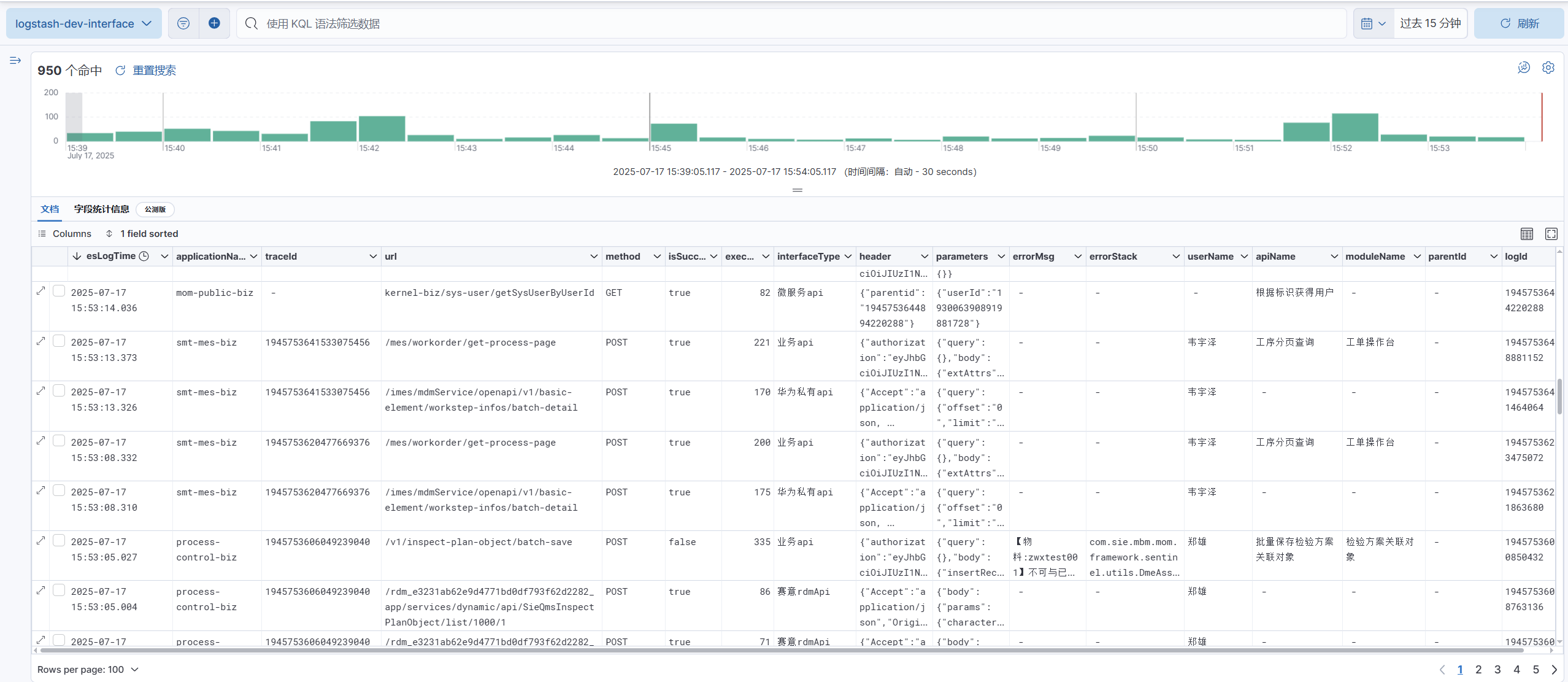Open Rows per page dropdown
Image resolution: width=1568 pixels, height=682 pixels.
88,669
